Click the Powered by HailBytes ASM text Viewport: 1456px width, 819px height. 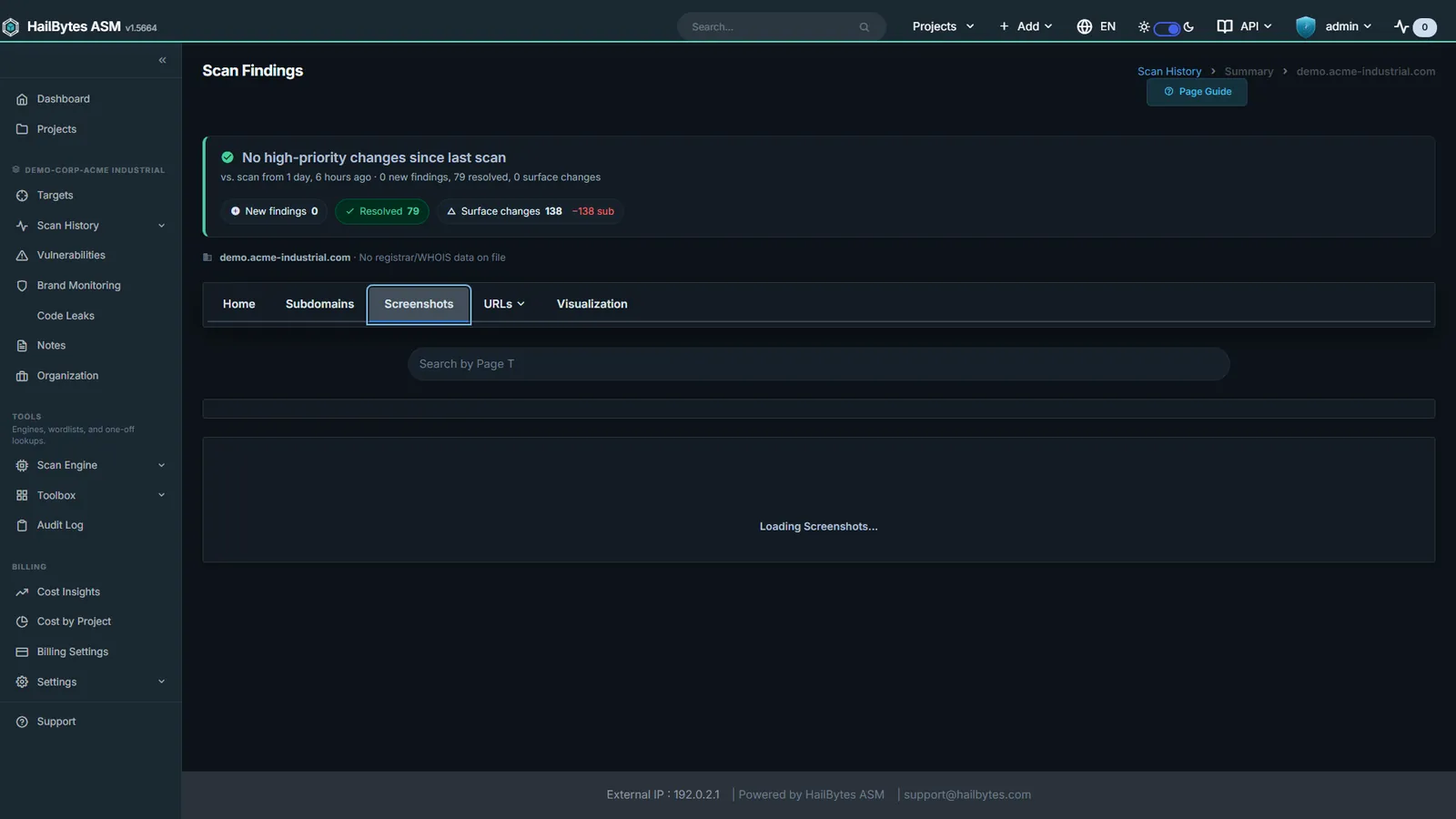click(811, 794)
